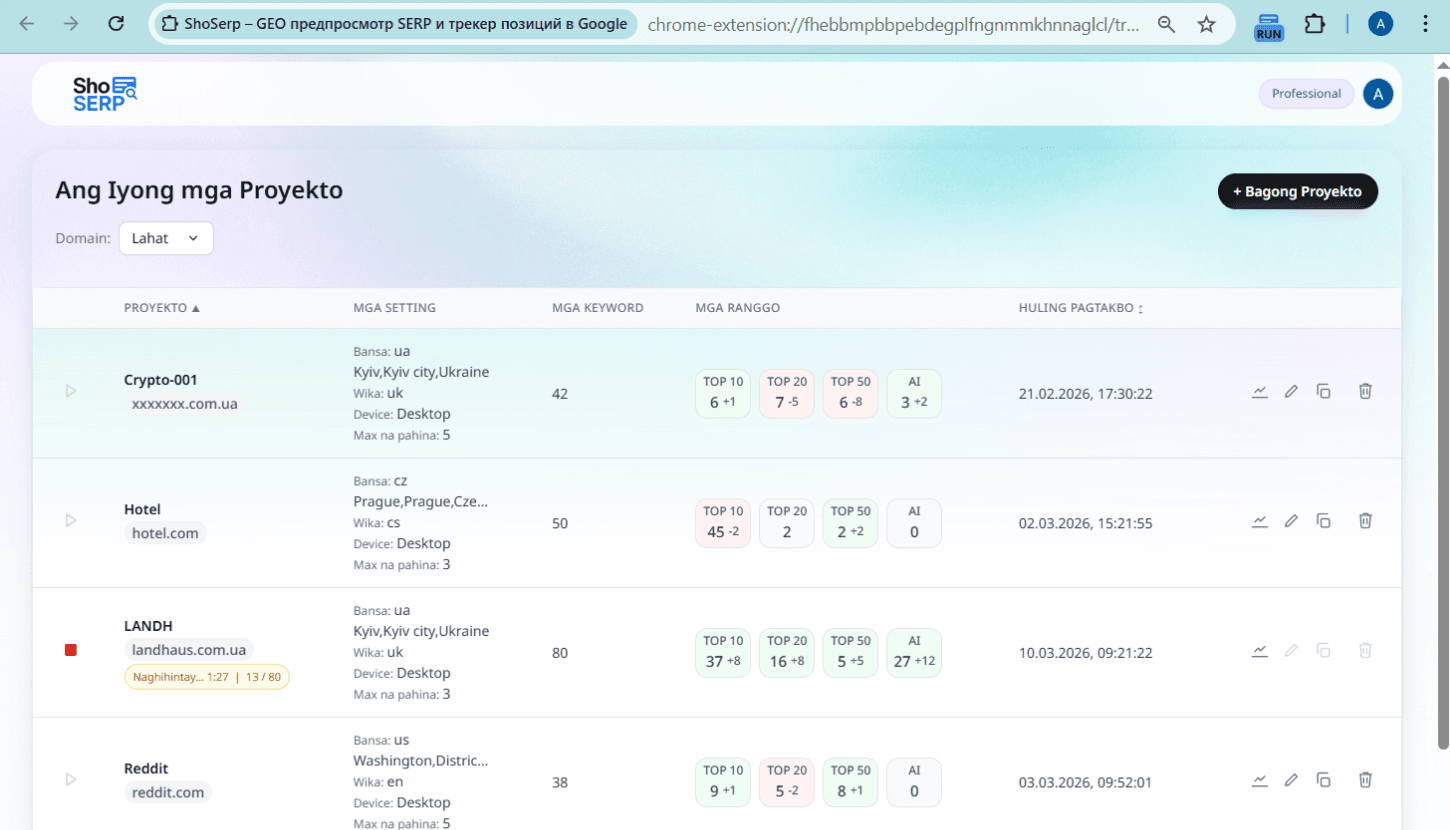Edit the Crypto-001 project
The height and width of the screenshot is (830, 1450).
coord(1291,391)
